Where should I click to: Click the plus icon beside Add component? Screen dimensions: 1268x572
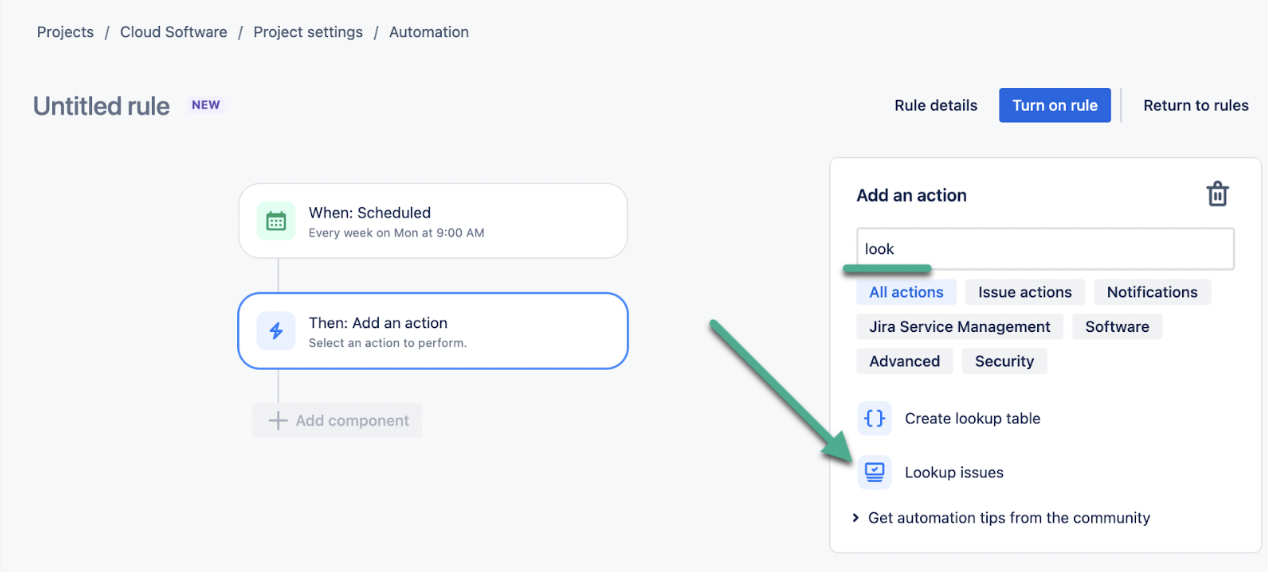(278, 420)
